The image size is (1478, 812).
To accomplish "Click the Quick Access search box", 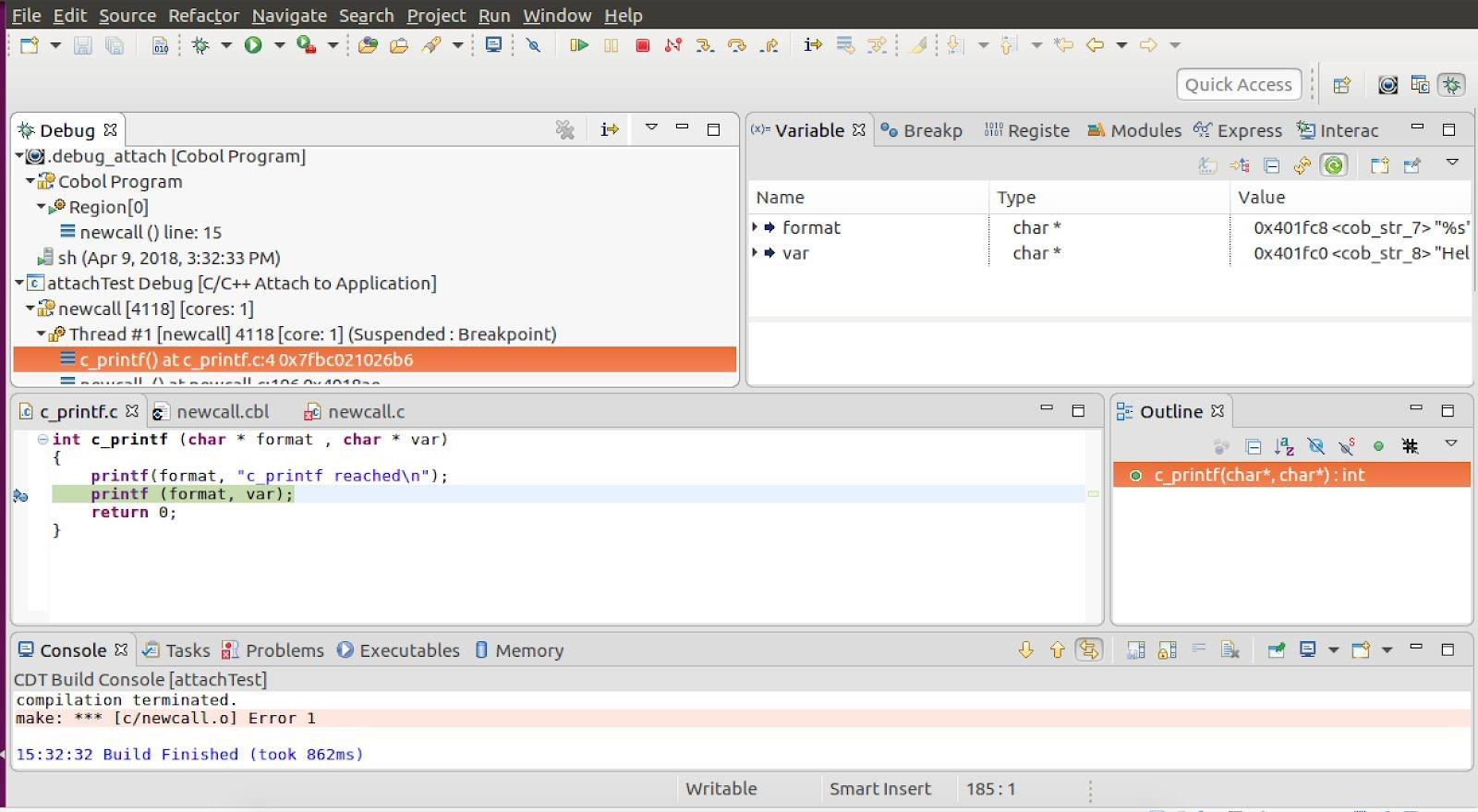I will (1238, 85).
